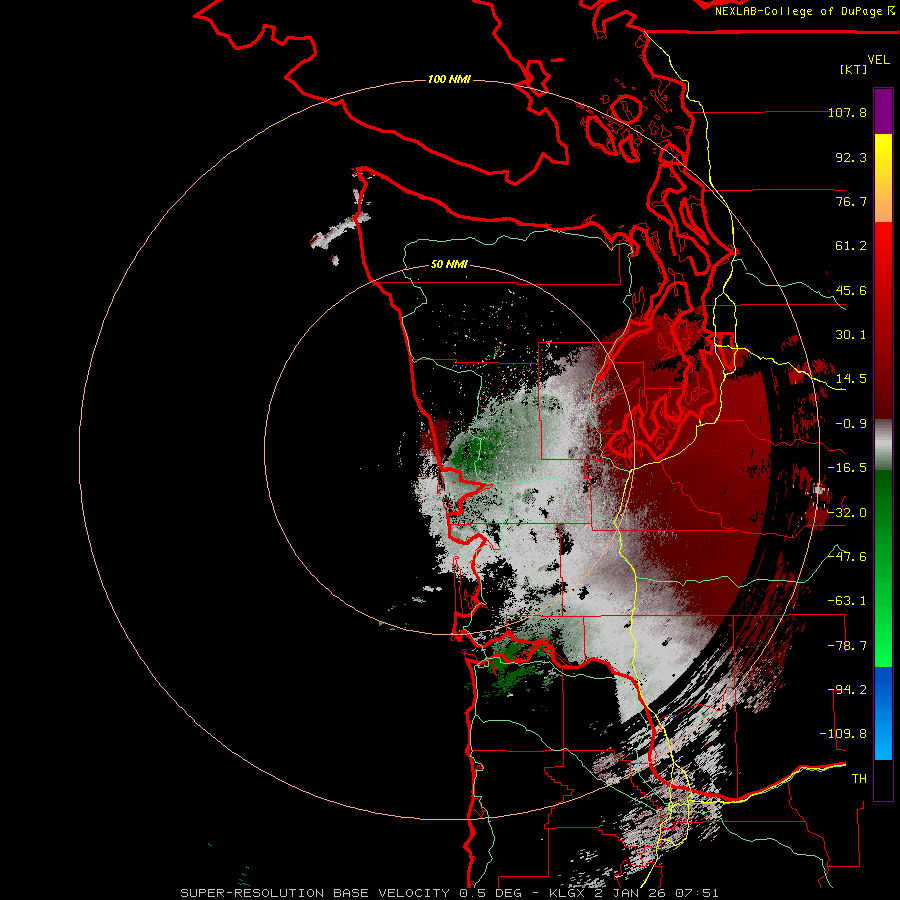This screenshot has height=900, width=900.
Task: Click the 92.3 legend value
Action: click(851, 157)
